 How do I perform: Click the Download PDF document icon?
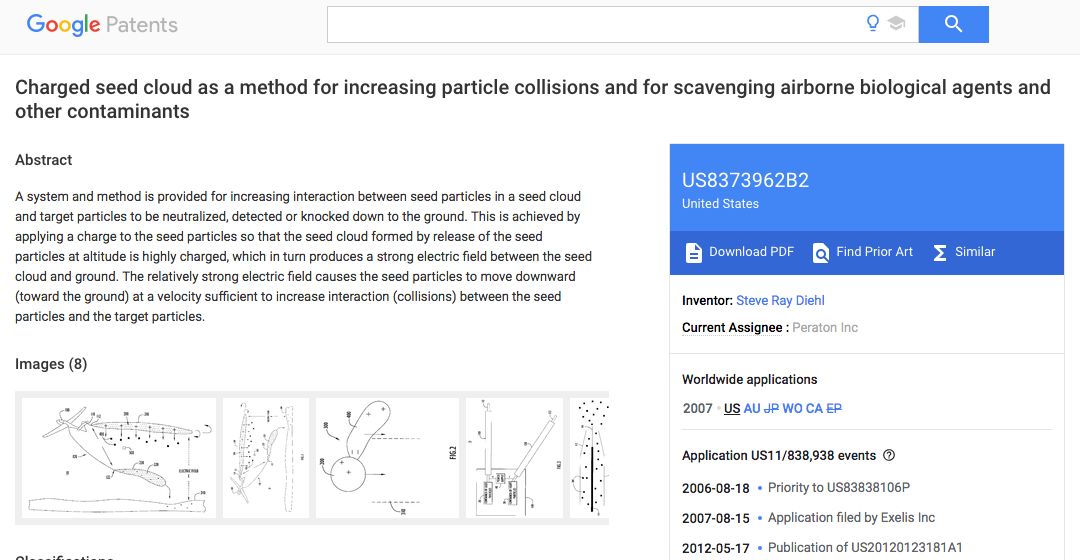click(694, 253)
